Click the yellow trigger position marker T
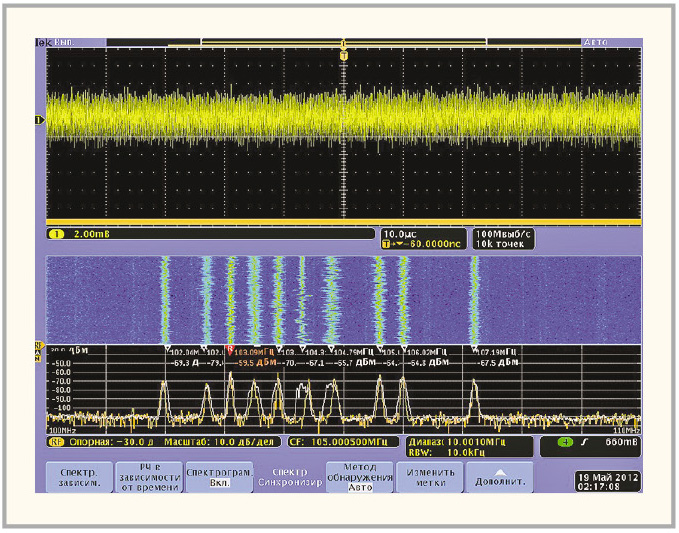The width and height of the screenshot is (679, 533). [x=344, y=56]
